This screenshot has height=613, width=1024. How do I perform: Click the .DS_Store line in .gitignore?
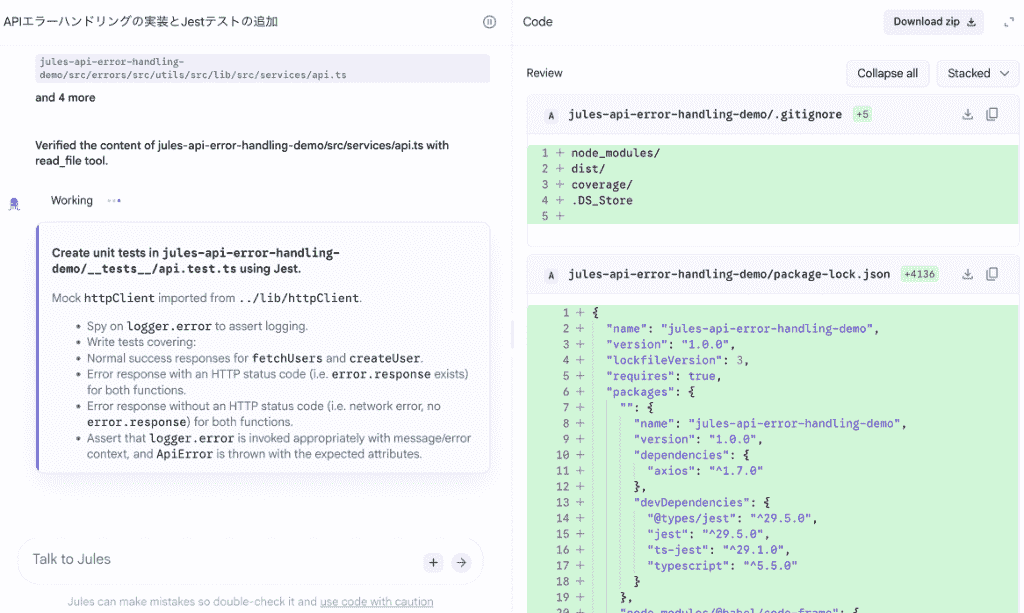(x=773, y=200)
